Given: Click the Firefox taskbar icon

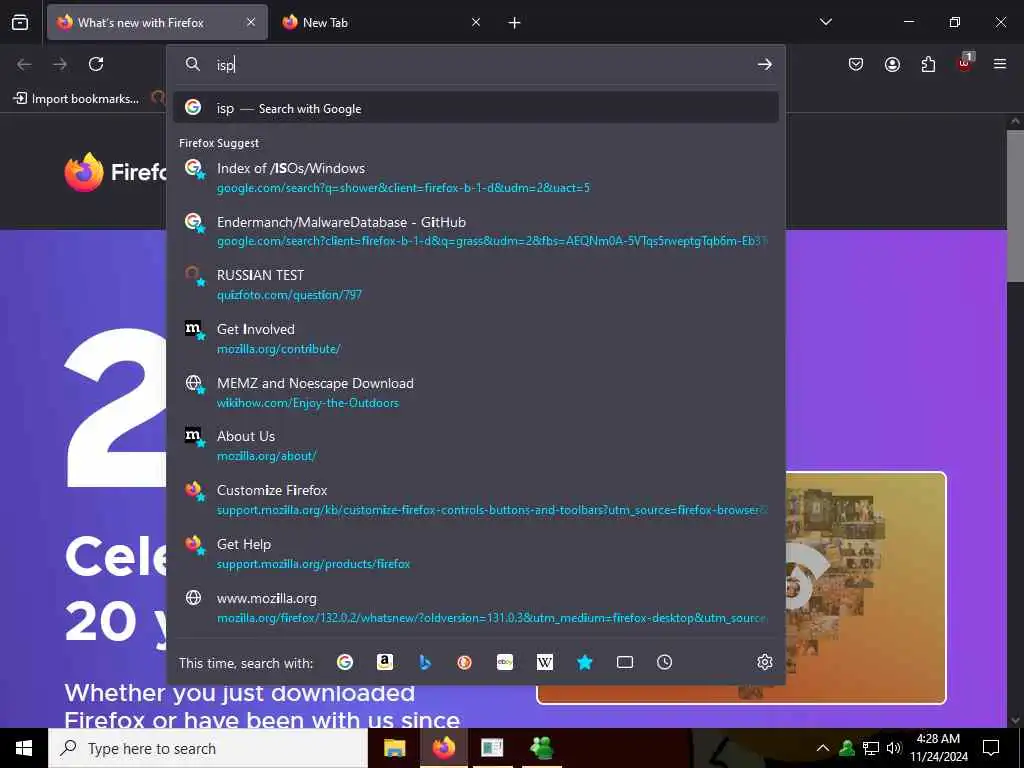Looking at the screenshot, I should pos(443,748).
